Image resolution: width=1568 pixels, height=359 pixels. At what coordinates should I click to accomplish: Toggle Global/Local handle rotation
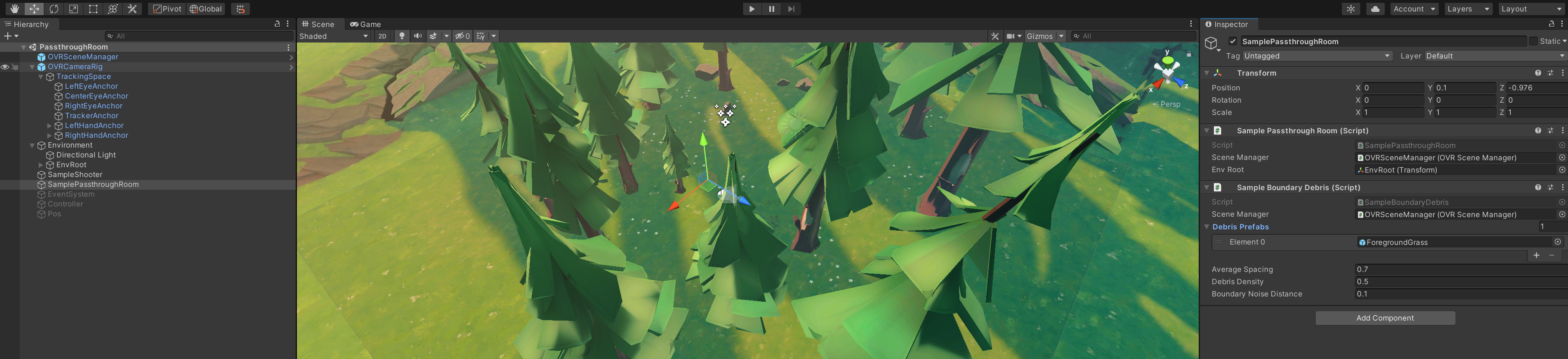(x=206, y=9)
